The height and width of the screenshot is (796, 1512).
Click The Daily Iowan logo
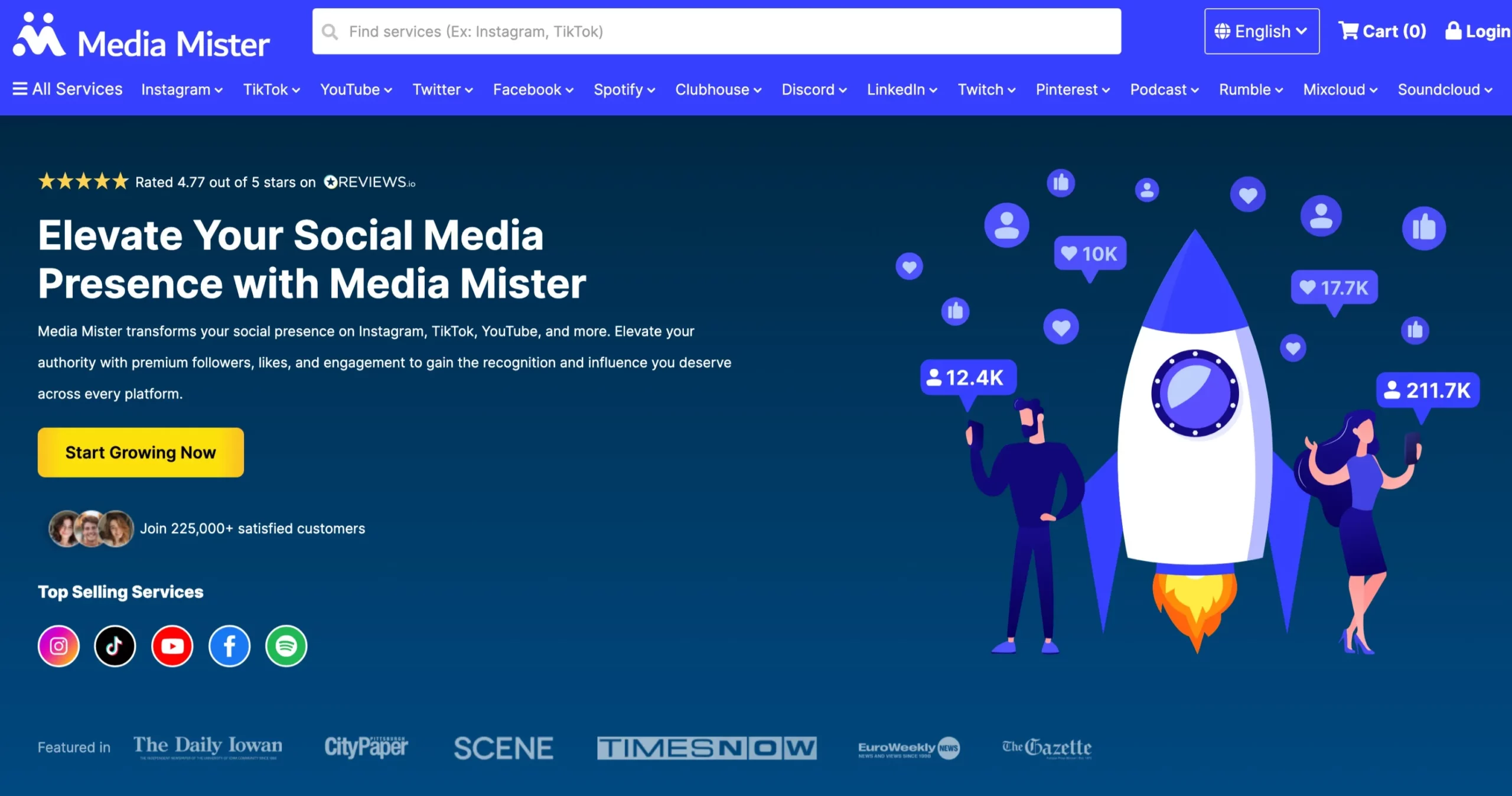[x=208, y=747]
